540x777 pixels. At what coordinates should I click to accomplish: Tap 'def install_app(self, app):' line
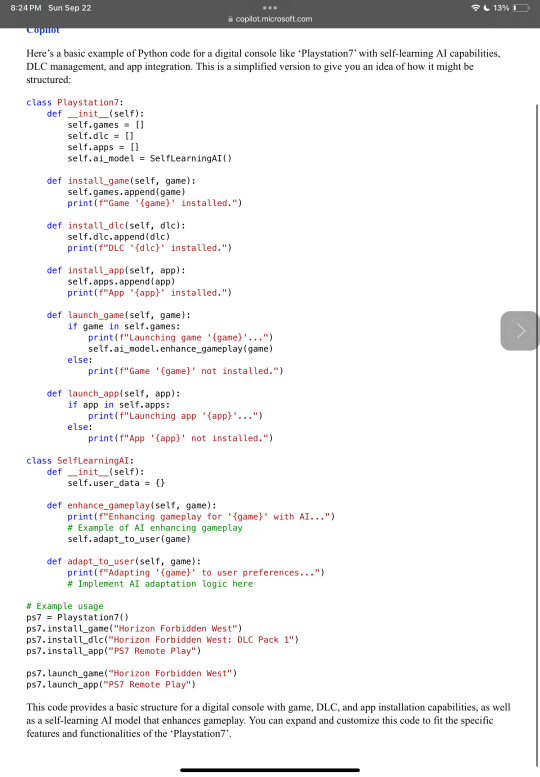pos(116,270)
